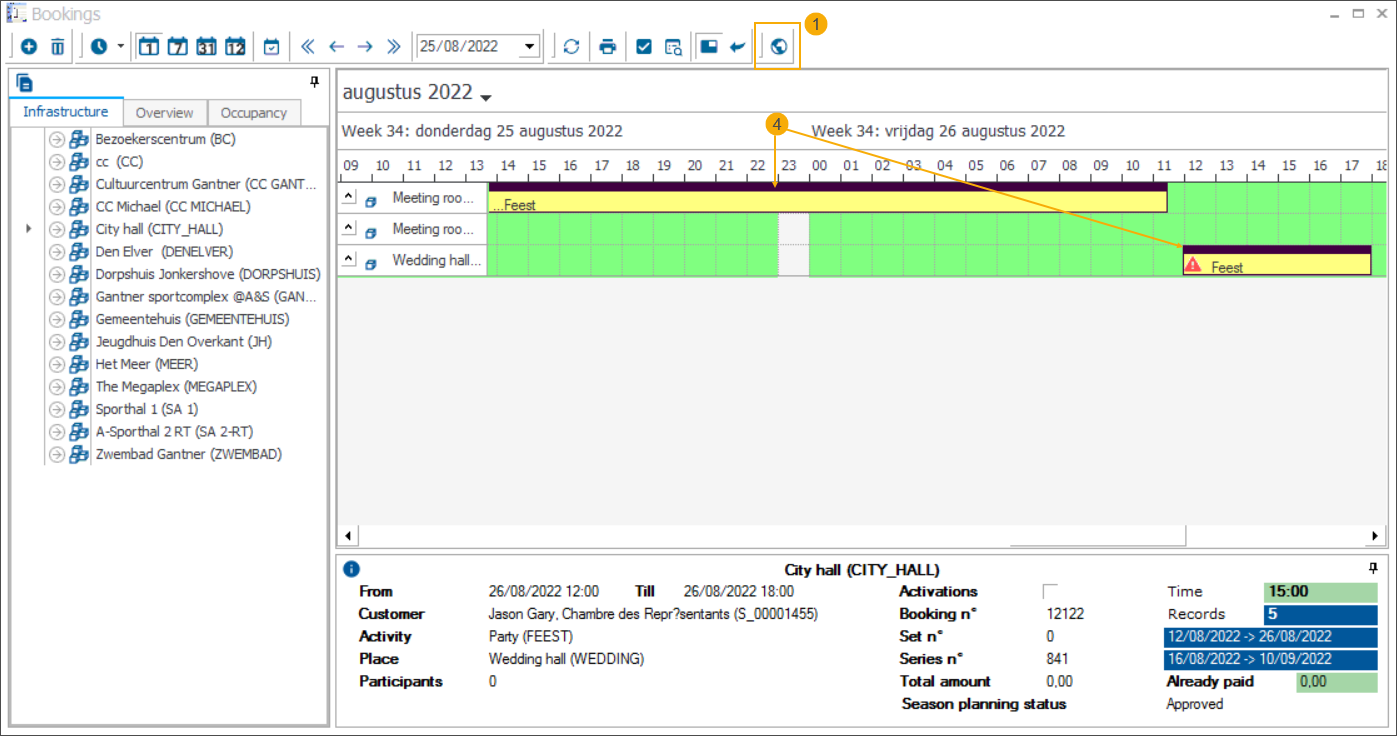
Task: Select Sporthal 1 (SA 1) item
Action: coord(146,409)
